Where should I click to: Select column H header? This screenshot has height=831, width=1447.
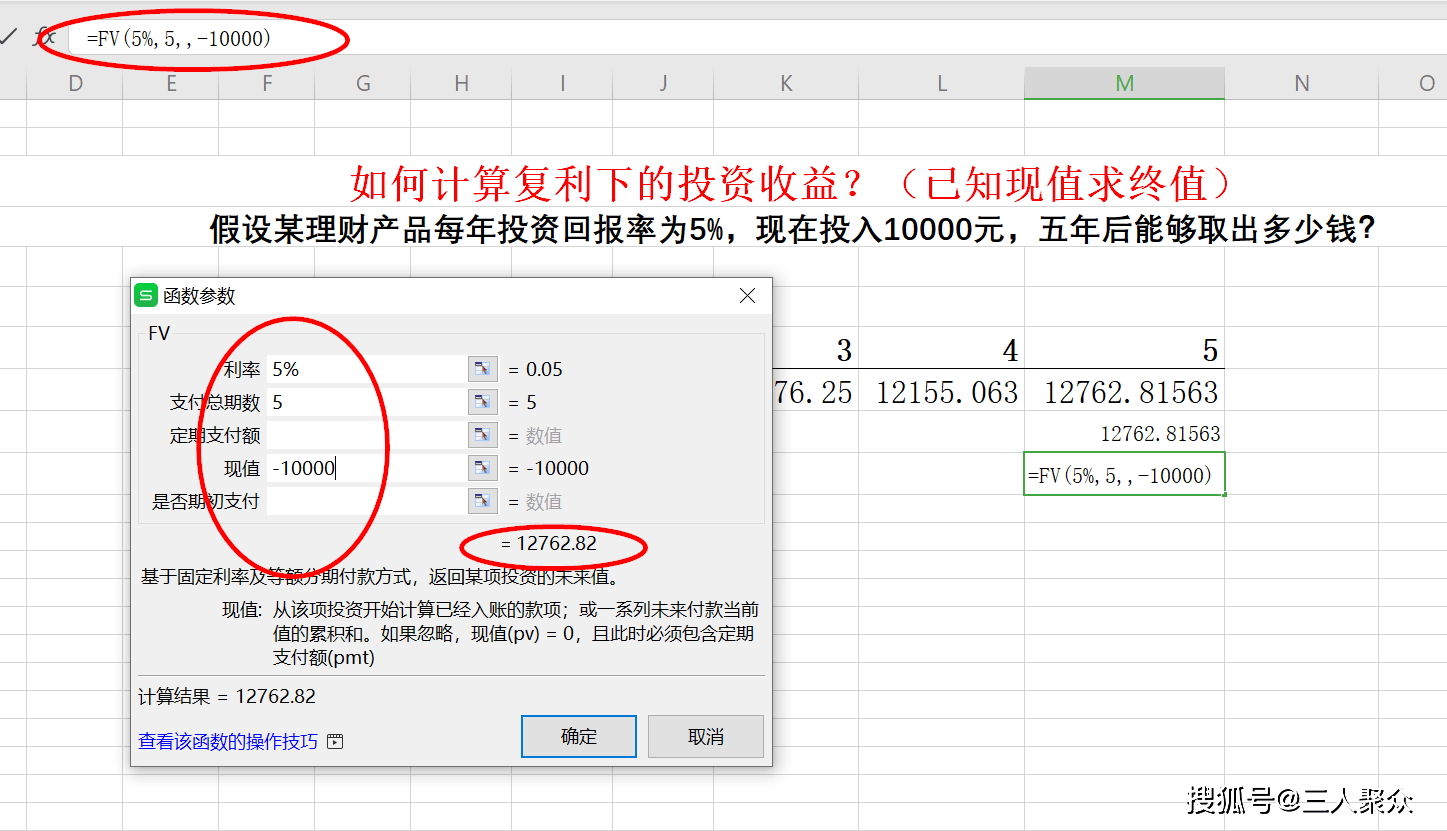461,84
